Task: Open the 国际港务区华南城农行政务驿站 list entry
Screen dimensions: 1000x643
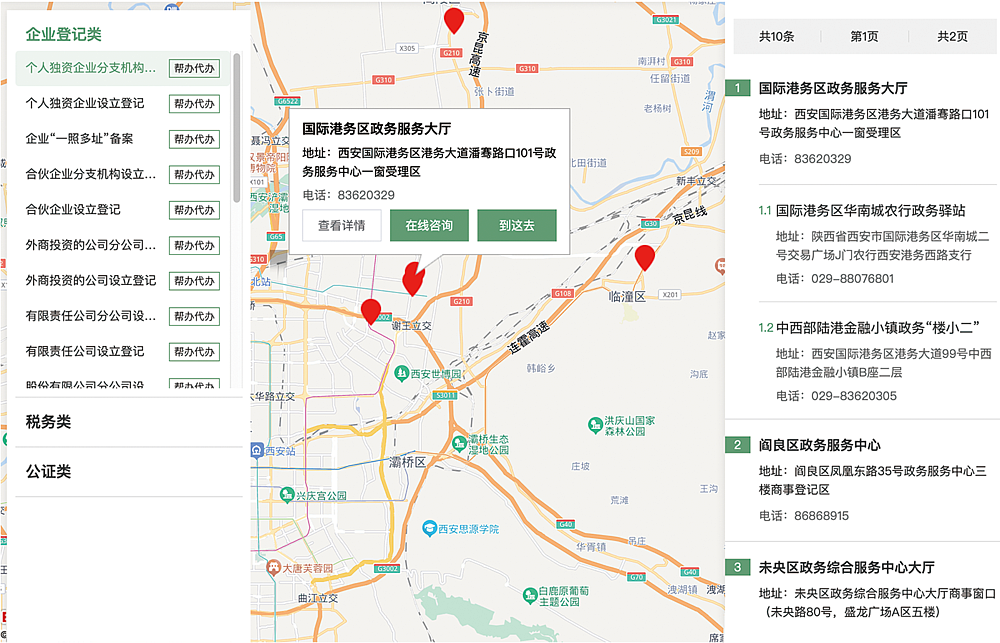Action: 870,211
